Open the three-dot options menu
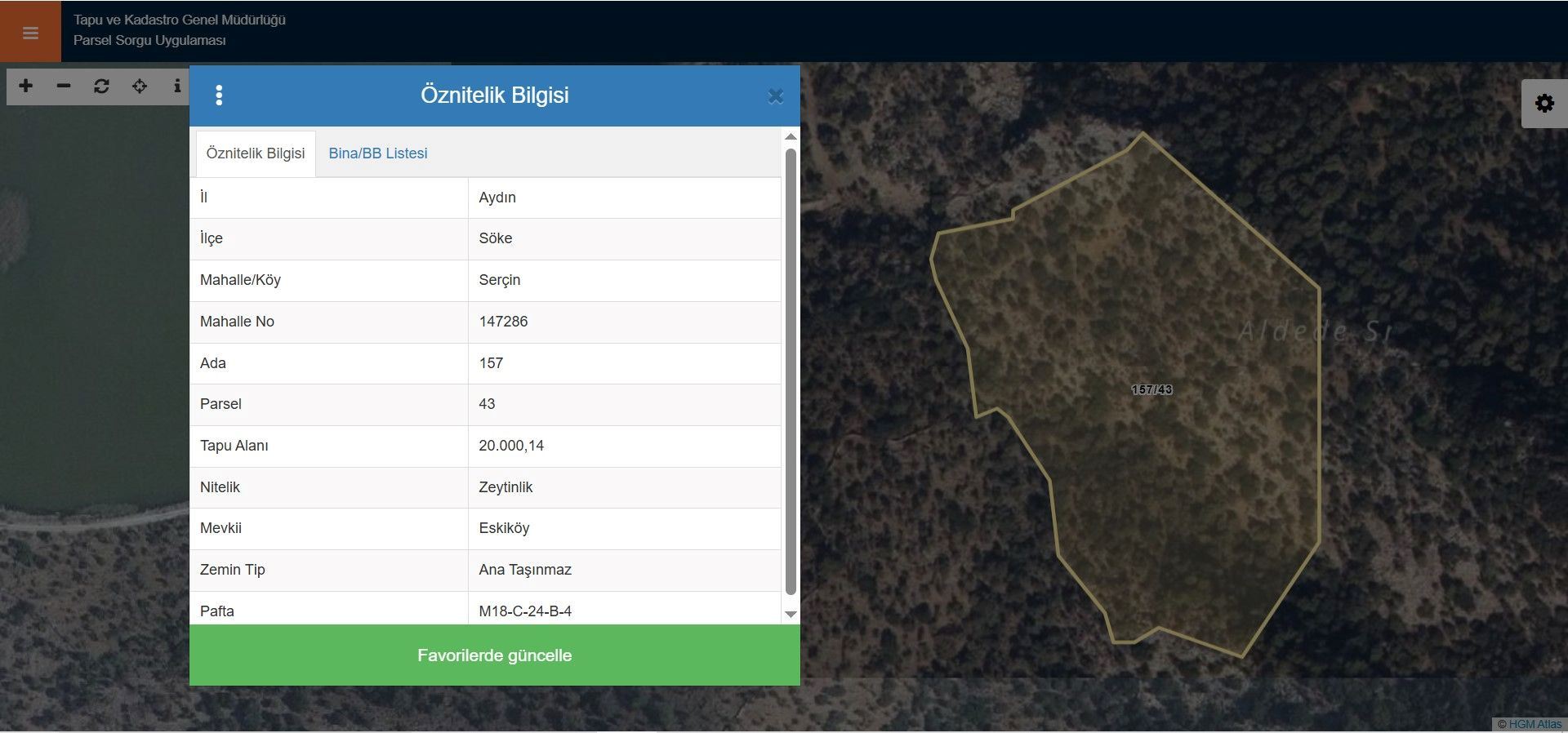This screenshot has width=1568, height=733. (219, 96)
